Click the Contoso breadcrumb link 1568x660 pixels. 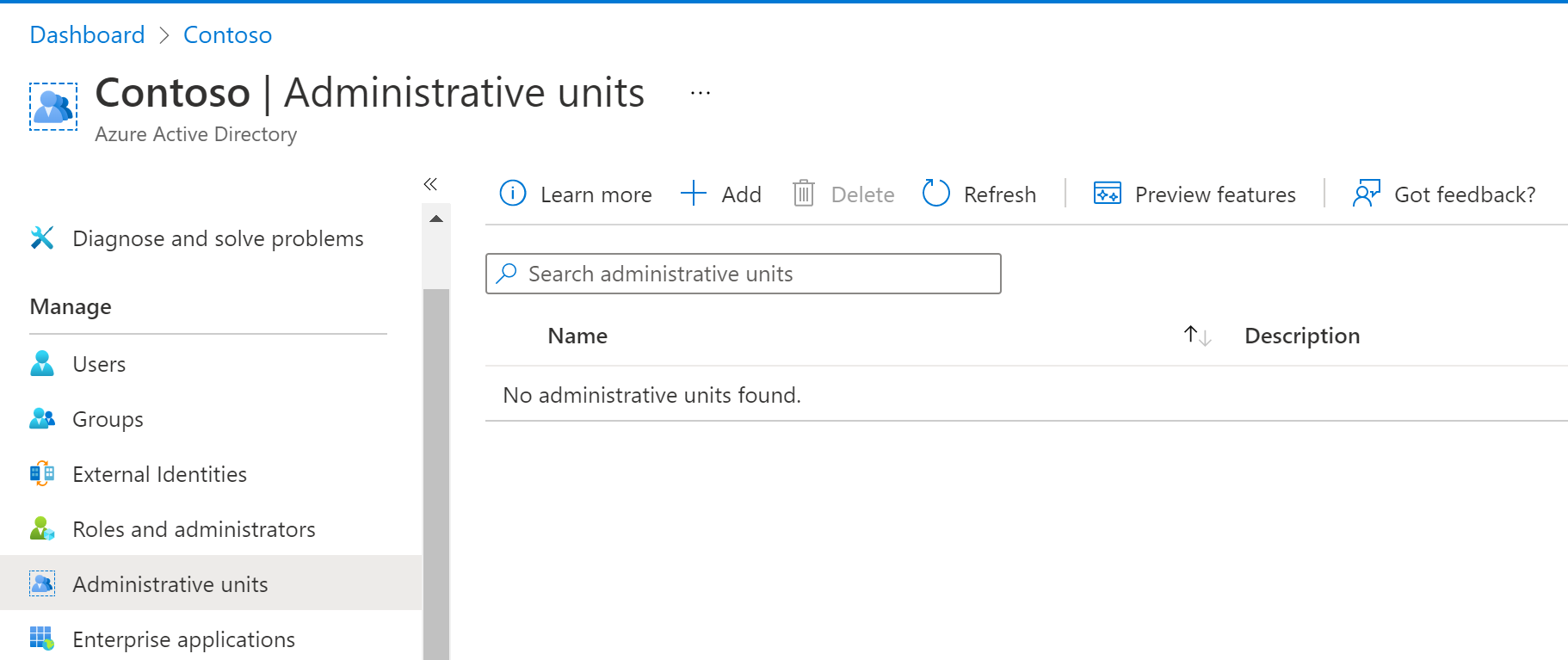point(227,35)
